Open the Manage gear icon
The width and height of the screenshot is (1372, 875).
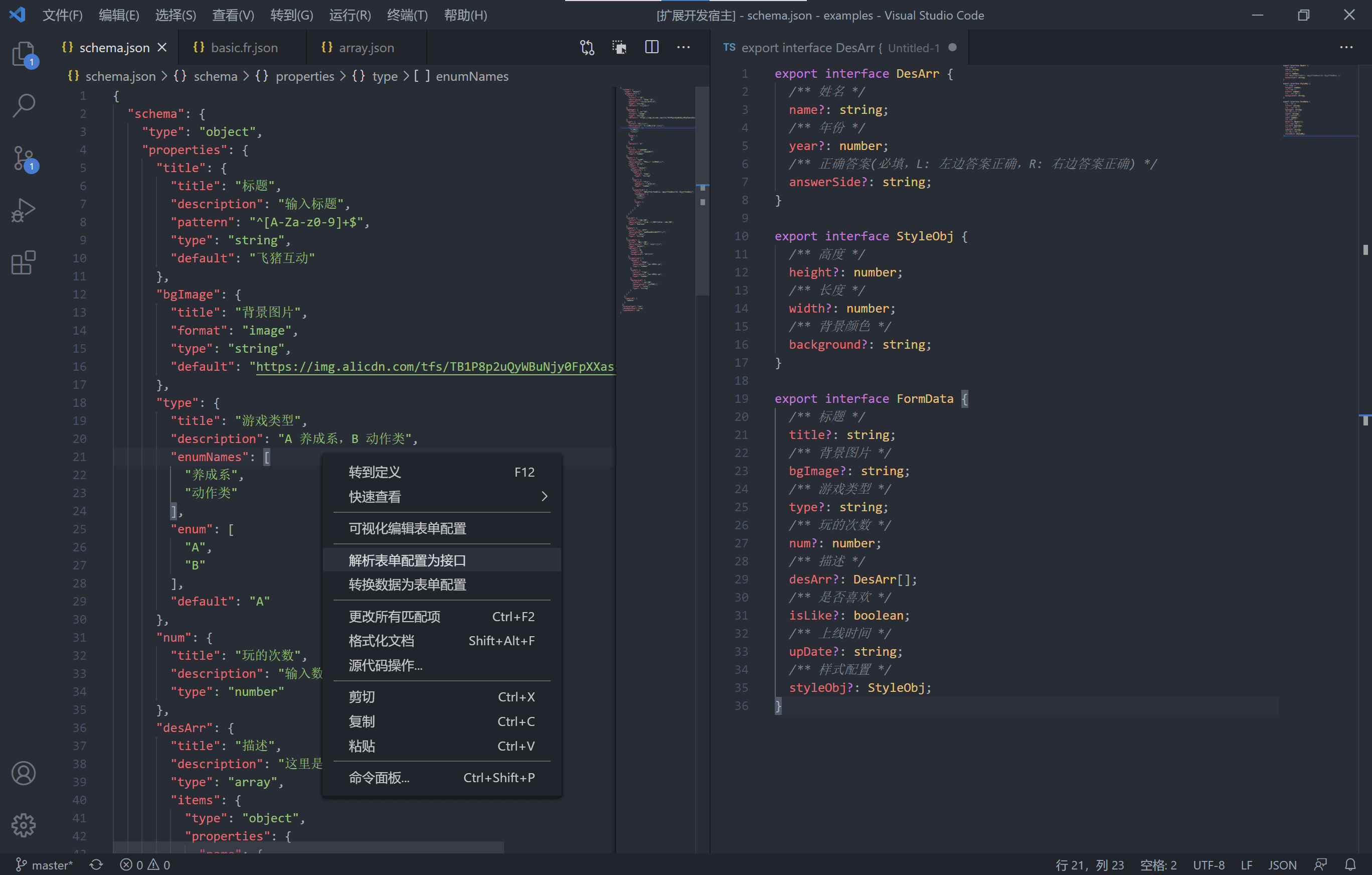24,824
